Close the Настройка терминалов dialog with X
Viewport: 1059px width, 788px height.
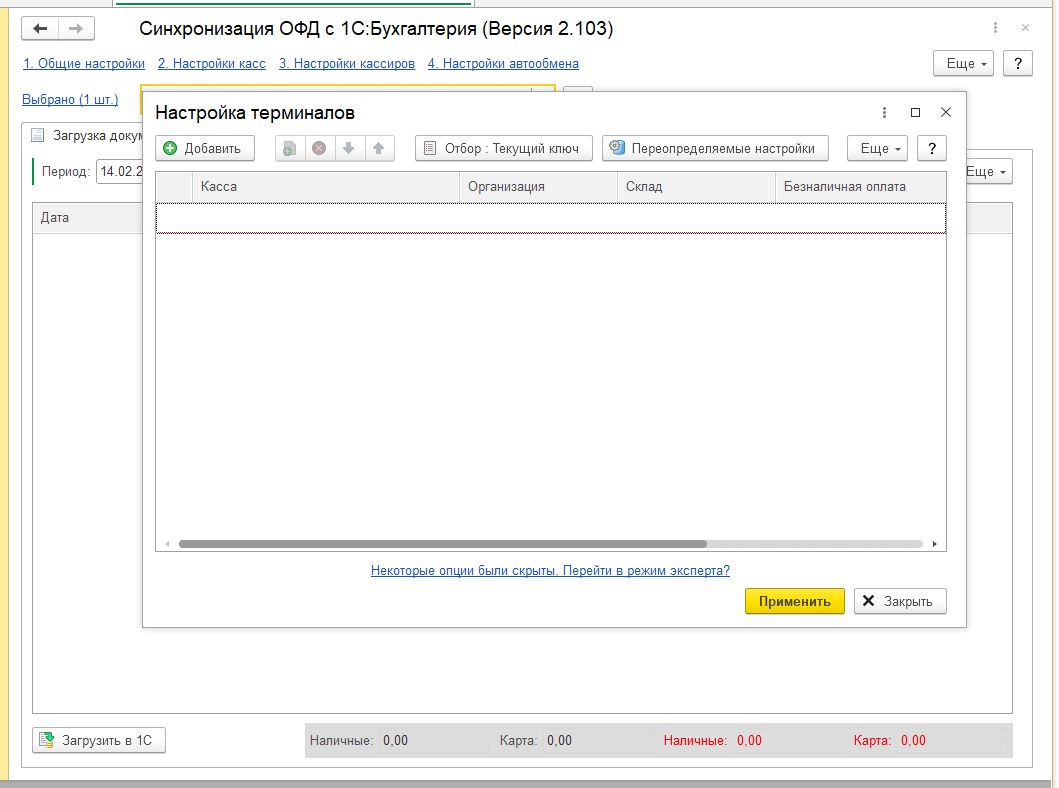coord(946,112)
